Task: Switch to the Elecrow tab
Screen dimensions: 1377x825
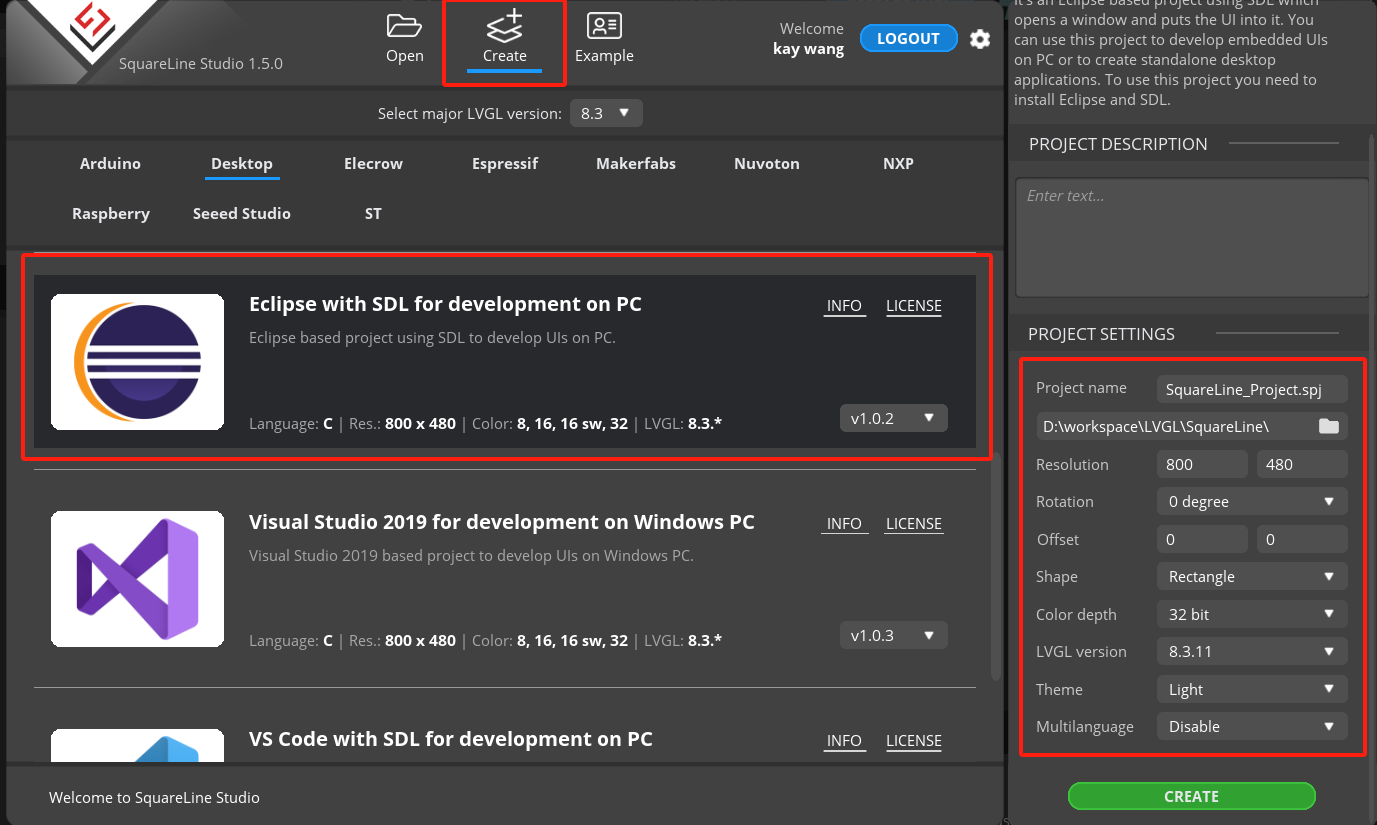Action: (373, 163)
